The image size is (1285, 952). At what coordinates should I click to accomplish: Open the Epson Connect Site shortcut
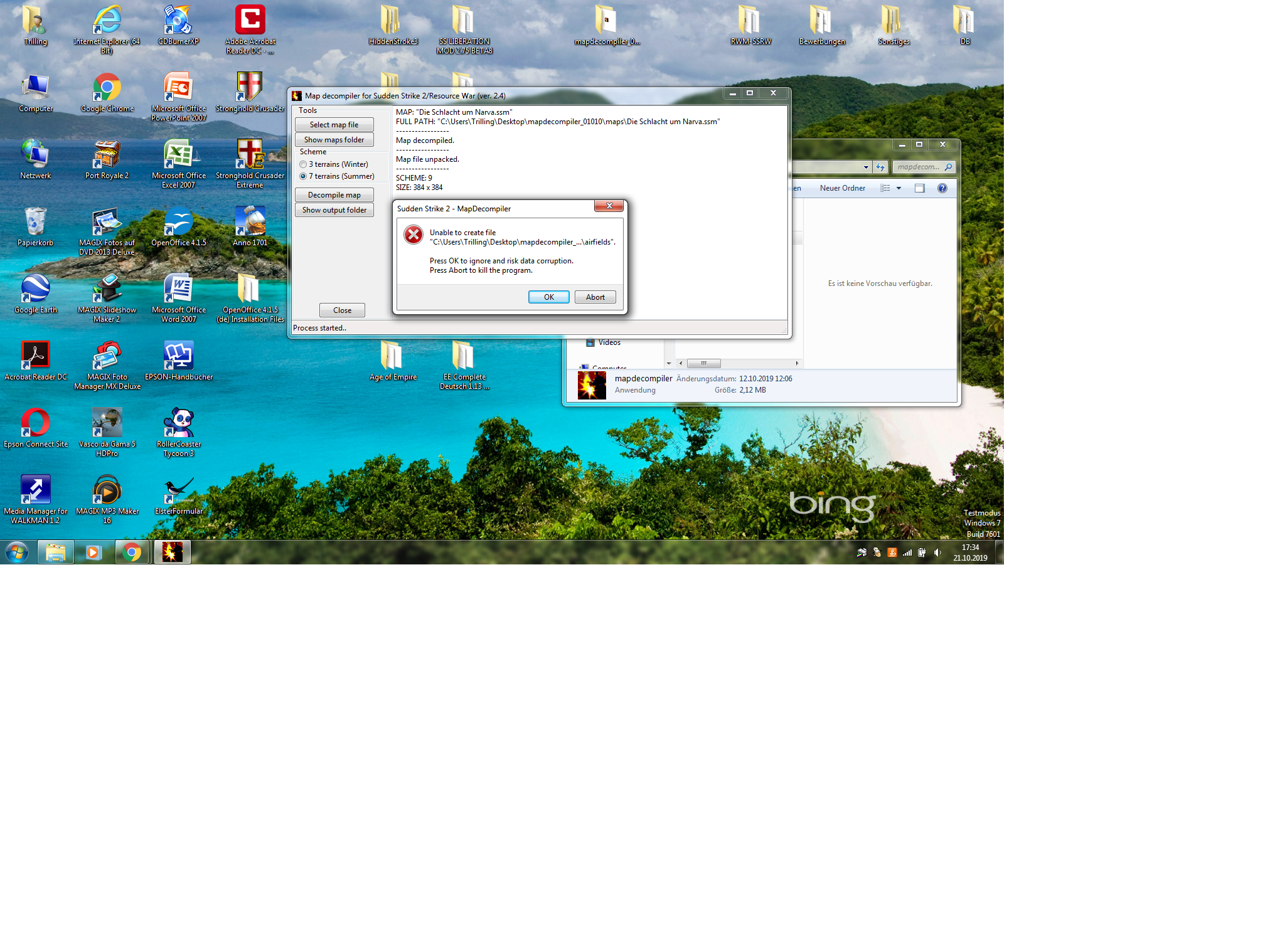point(35,428)
